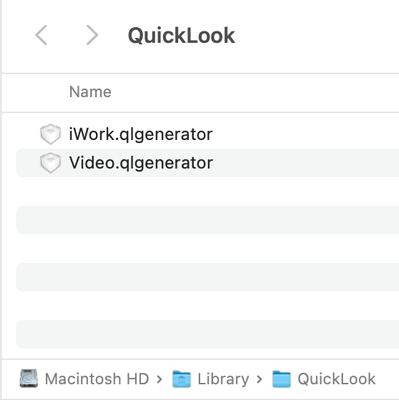Open Macintosh HD label in path bar
Screen dimensions: 399x400
pyautogui.click(x=97, y=379)
